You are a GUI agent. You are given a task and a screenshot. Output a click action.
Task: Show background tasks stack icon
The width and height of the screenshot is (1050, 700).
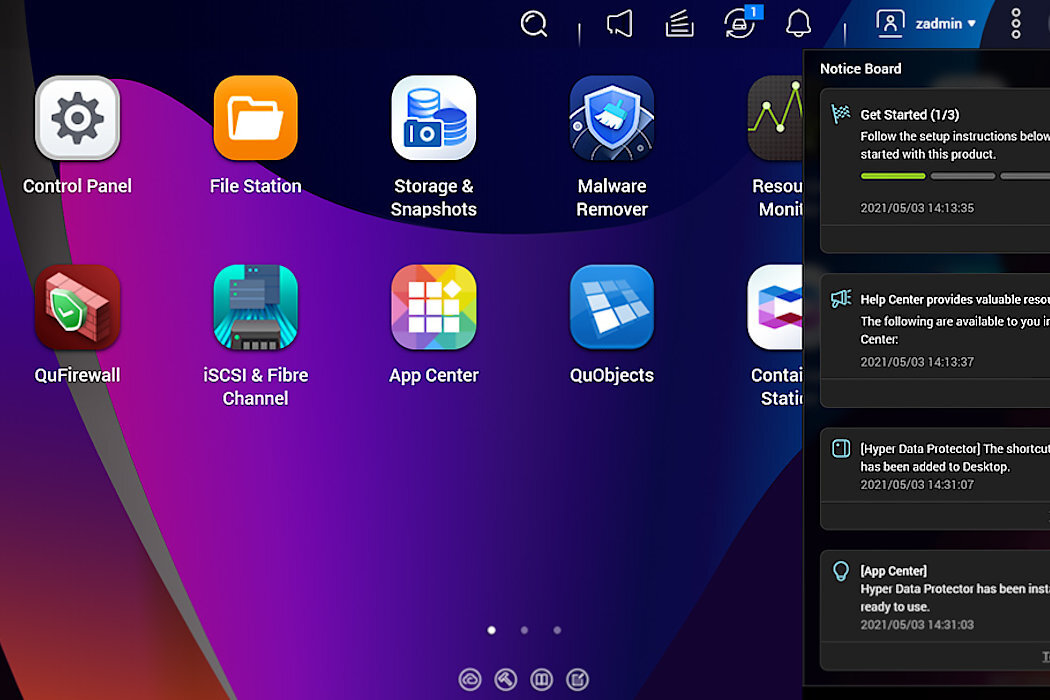pos(679,24)
